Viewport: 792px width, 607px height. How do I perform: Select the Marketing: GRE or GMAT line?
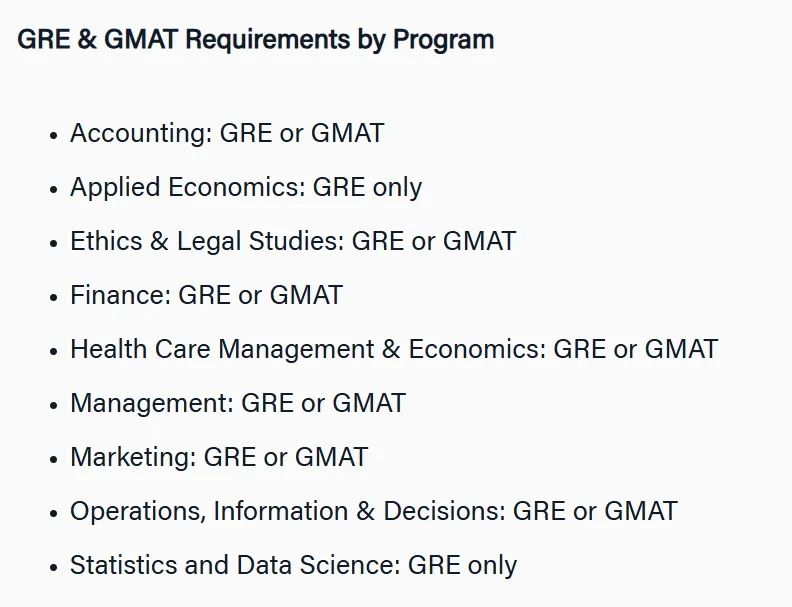(x=219, y=458)
